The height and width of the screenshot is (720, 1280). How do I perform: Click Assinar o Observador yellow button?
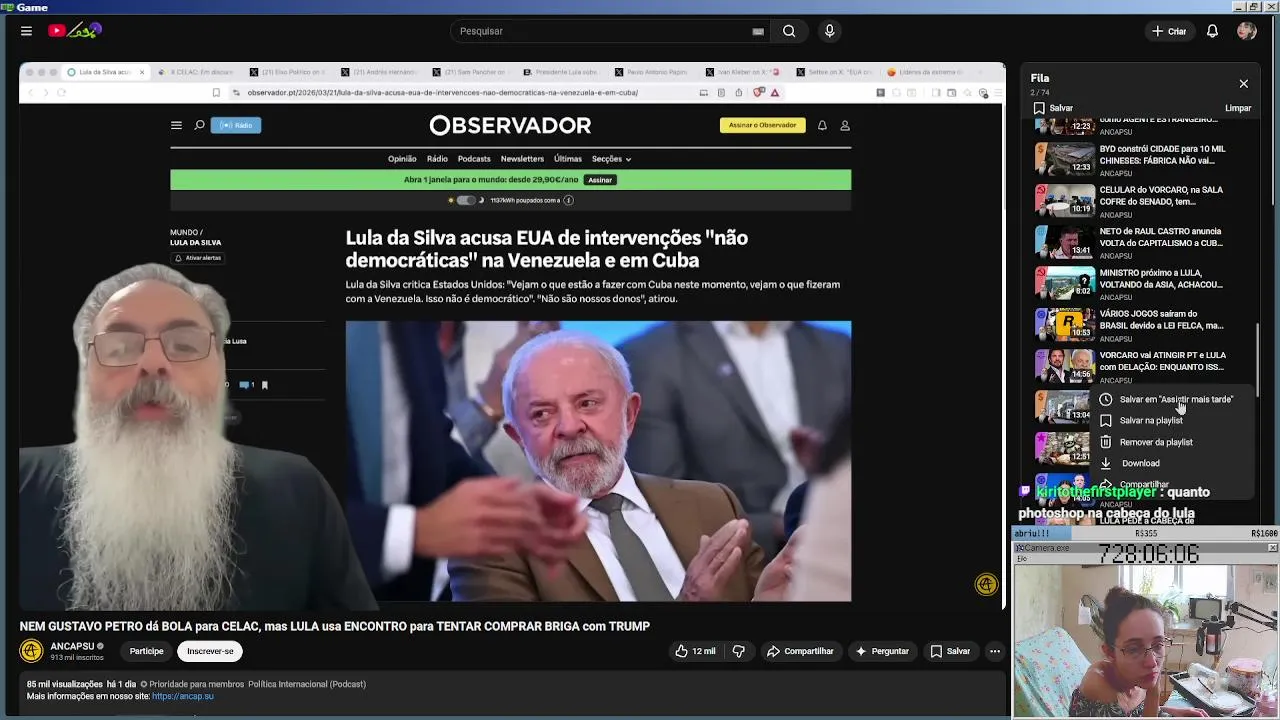762,125
